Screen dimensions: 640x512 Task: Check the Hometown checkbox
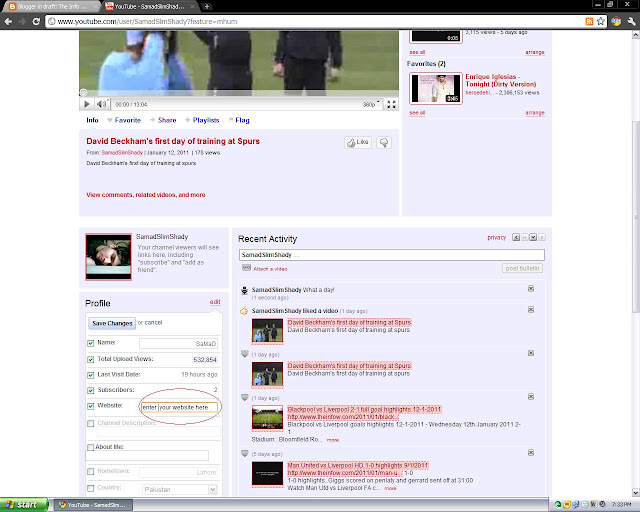point(91,472)
